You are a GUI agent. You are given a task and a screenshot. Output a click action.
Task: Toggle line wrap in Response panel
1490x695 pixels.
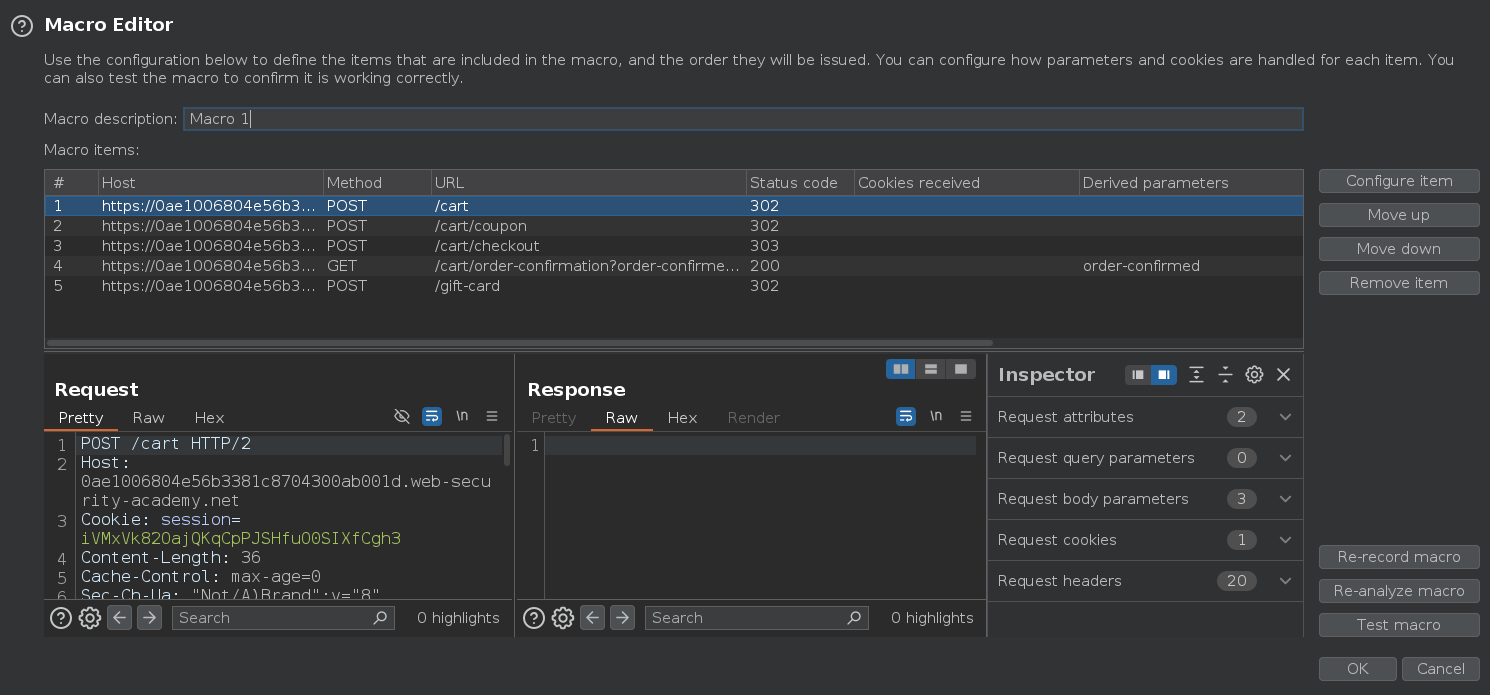(x=906, y=416)
